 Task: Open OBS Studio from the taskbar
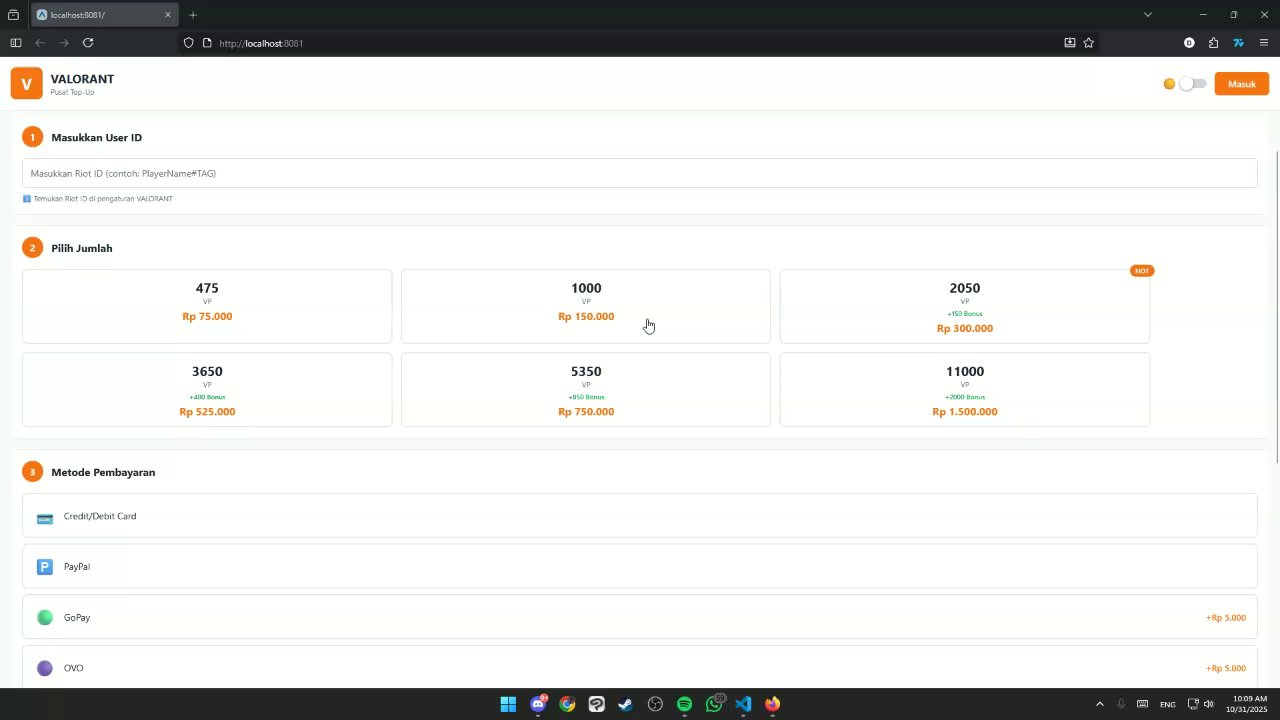pyautogui.click(x=655, y=704)
